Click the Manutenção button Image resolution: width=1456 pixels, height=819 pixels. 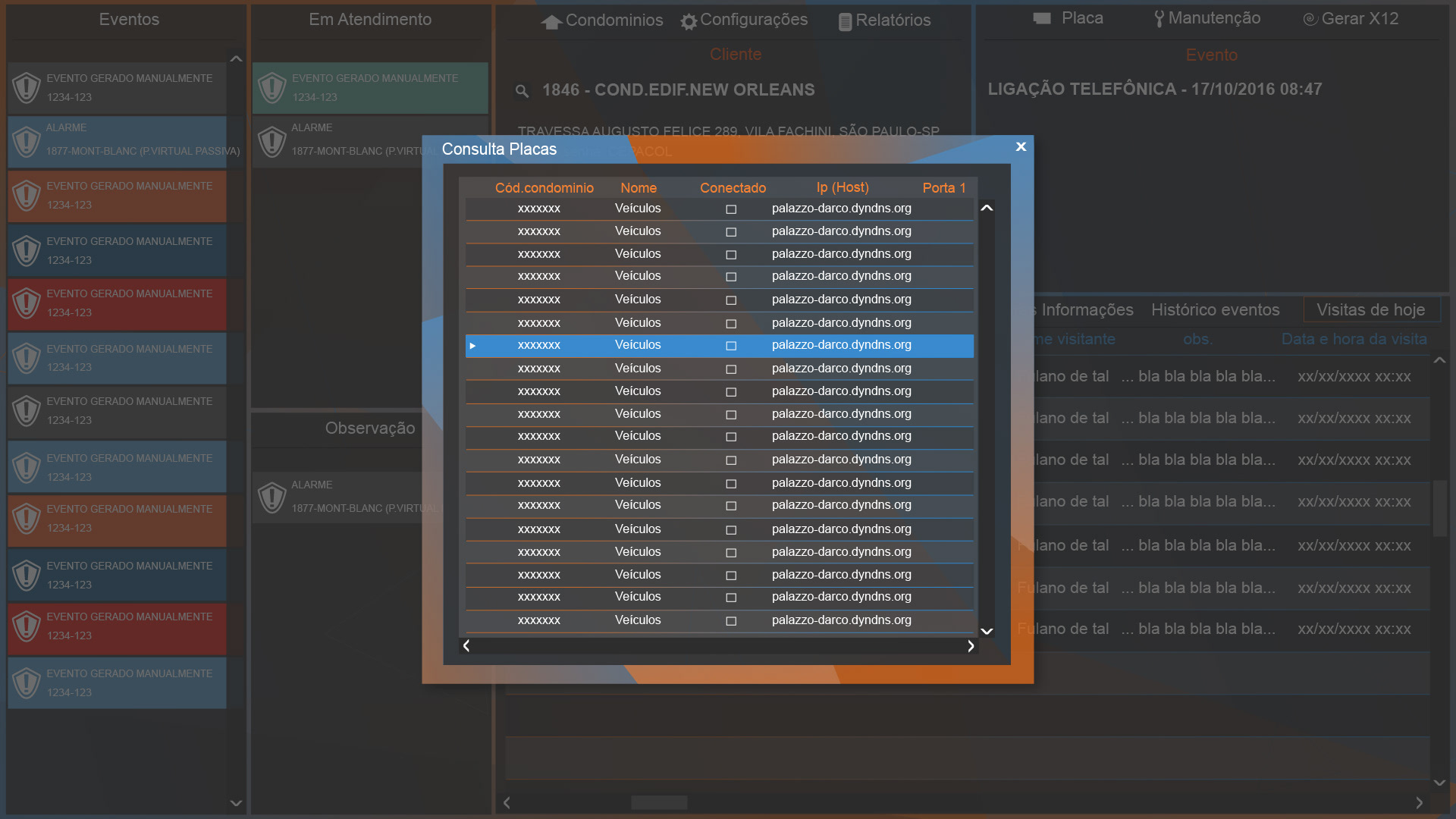tap(1207, 18)
